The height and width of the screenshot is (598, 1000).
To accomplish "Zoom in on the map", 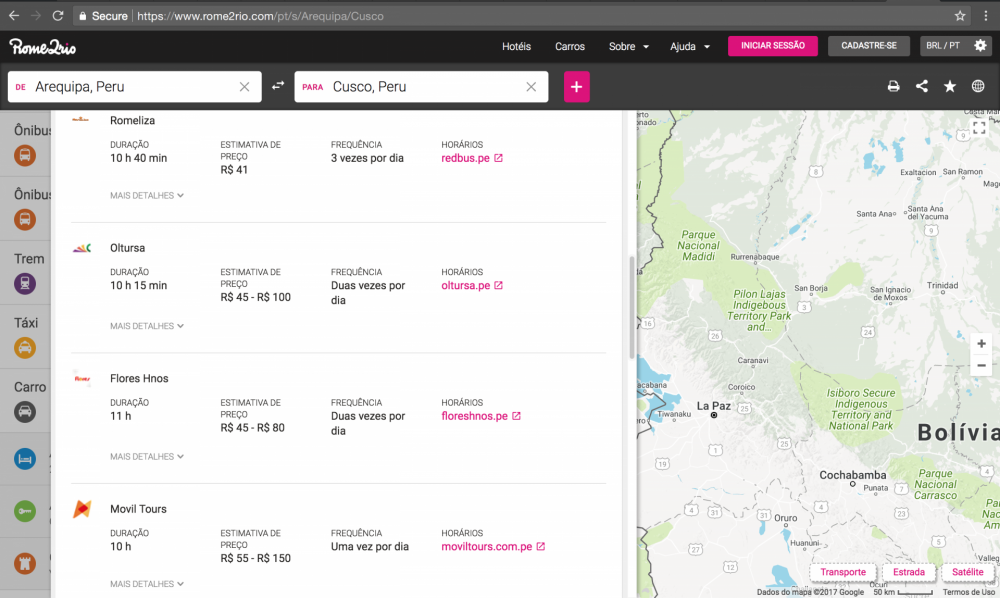I will click(x=981, y=344).
